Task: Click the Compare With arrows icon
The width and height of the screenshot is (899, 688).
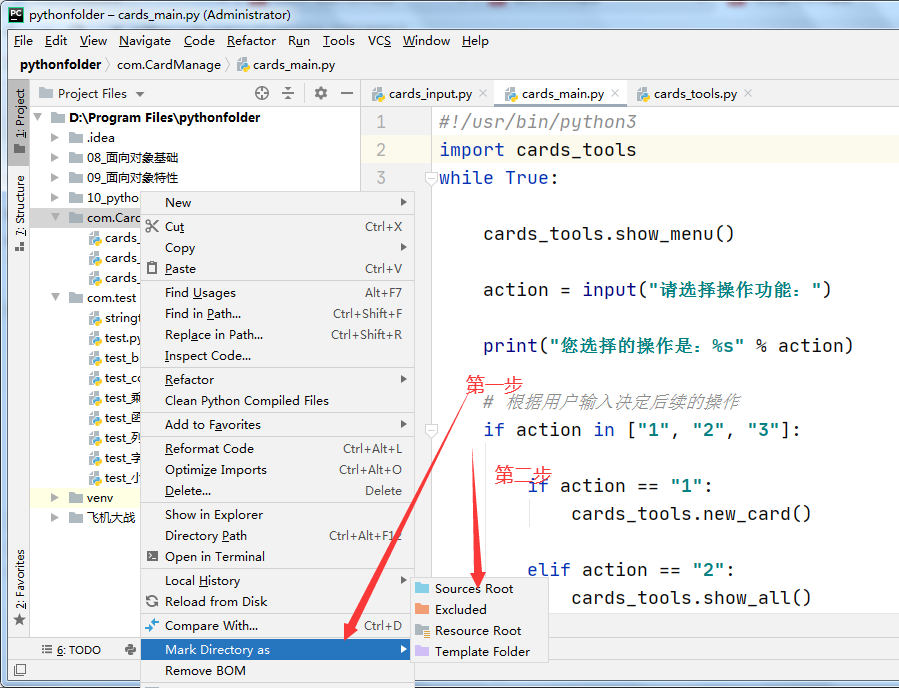Action: (152, 625)
